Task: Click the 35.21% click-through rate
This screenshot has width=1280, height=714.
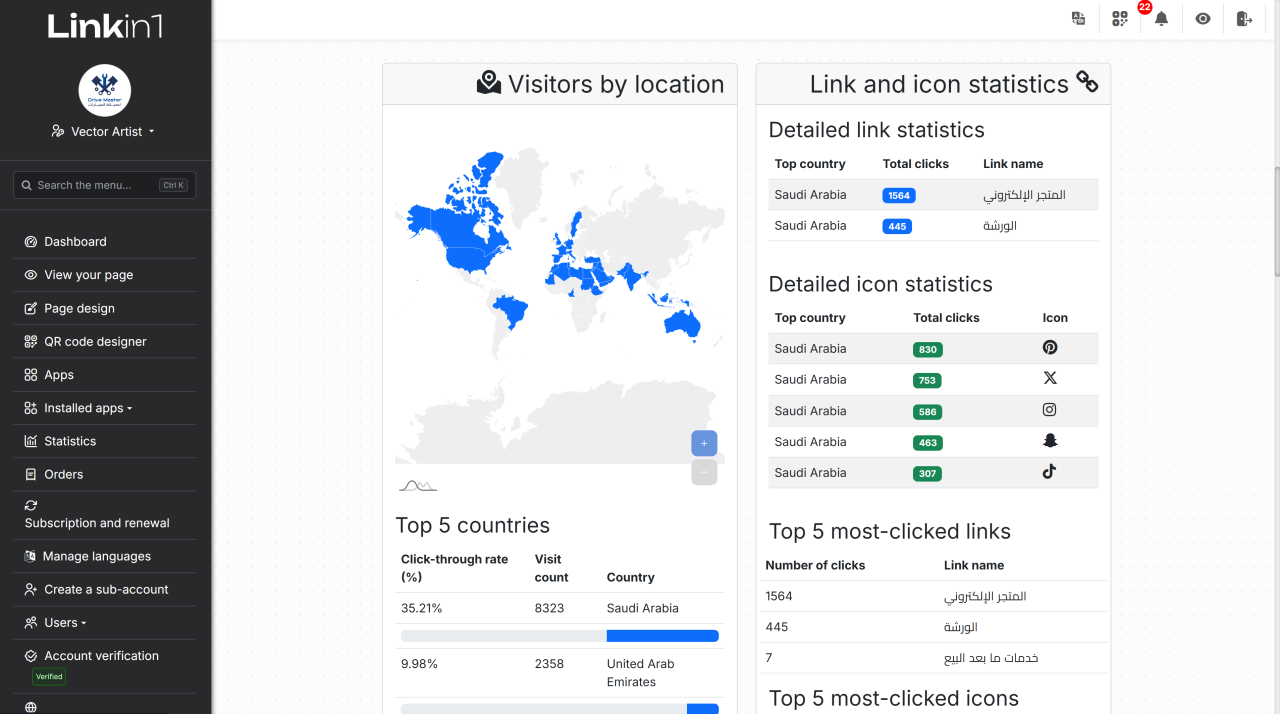Action: click(x=421, y=608)
